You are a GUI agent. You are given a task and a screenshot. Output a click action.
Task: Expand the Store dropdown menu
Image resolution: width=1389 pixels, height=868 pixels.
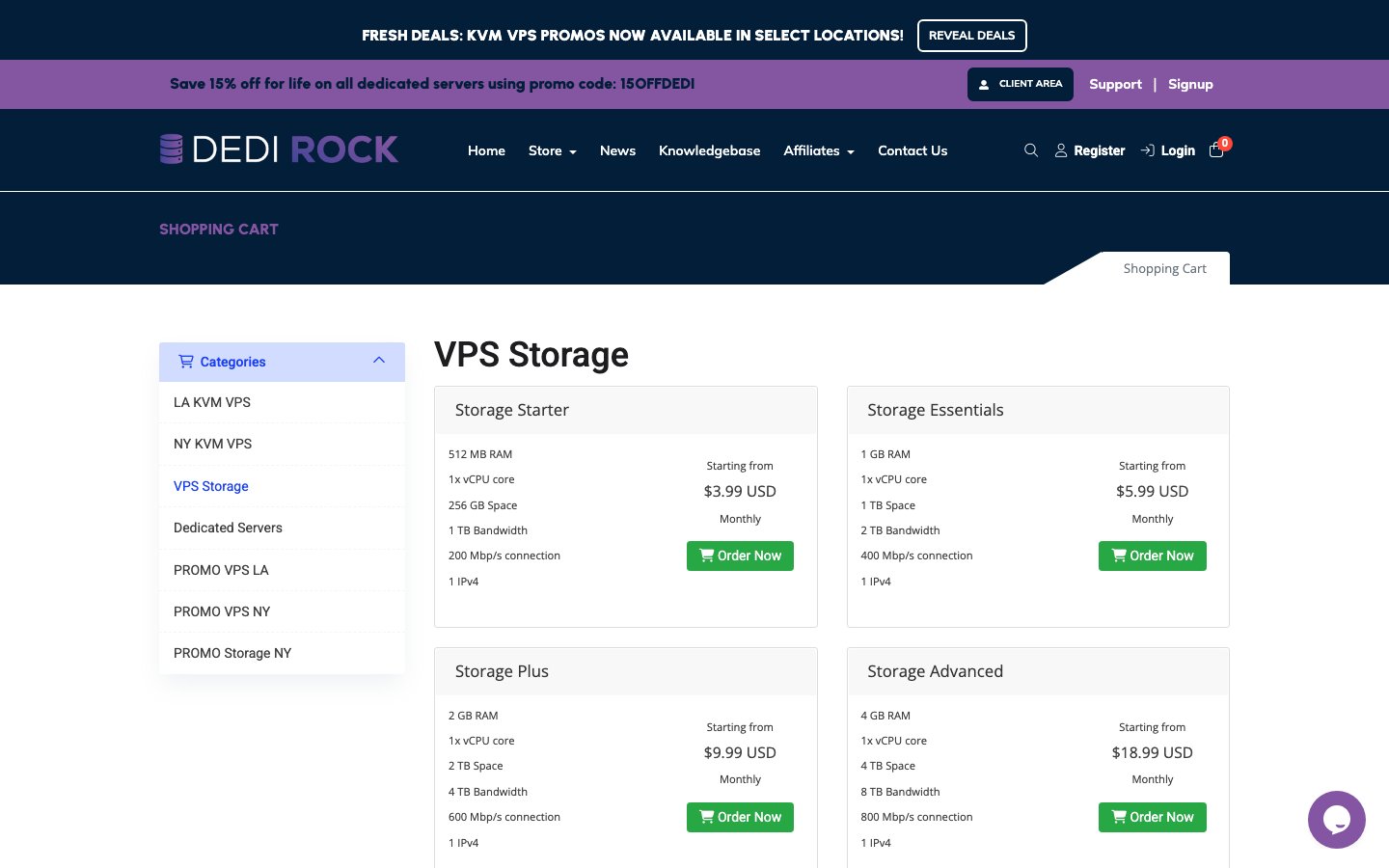click(552, 150)
